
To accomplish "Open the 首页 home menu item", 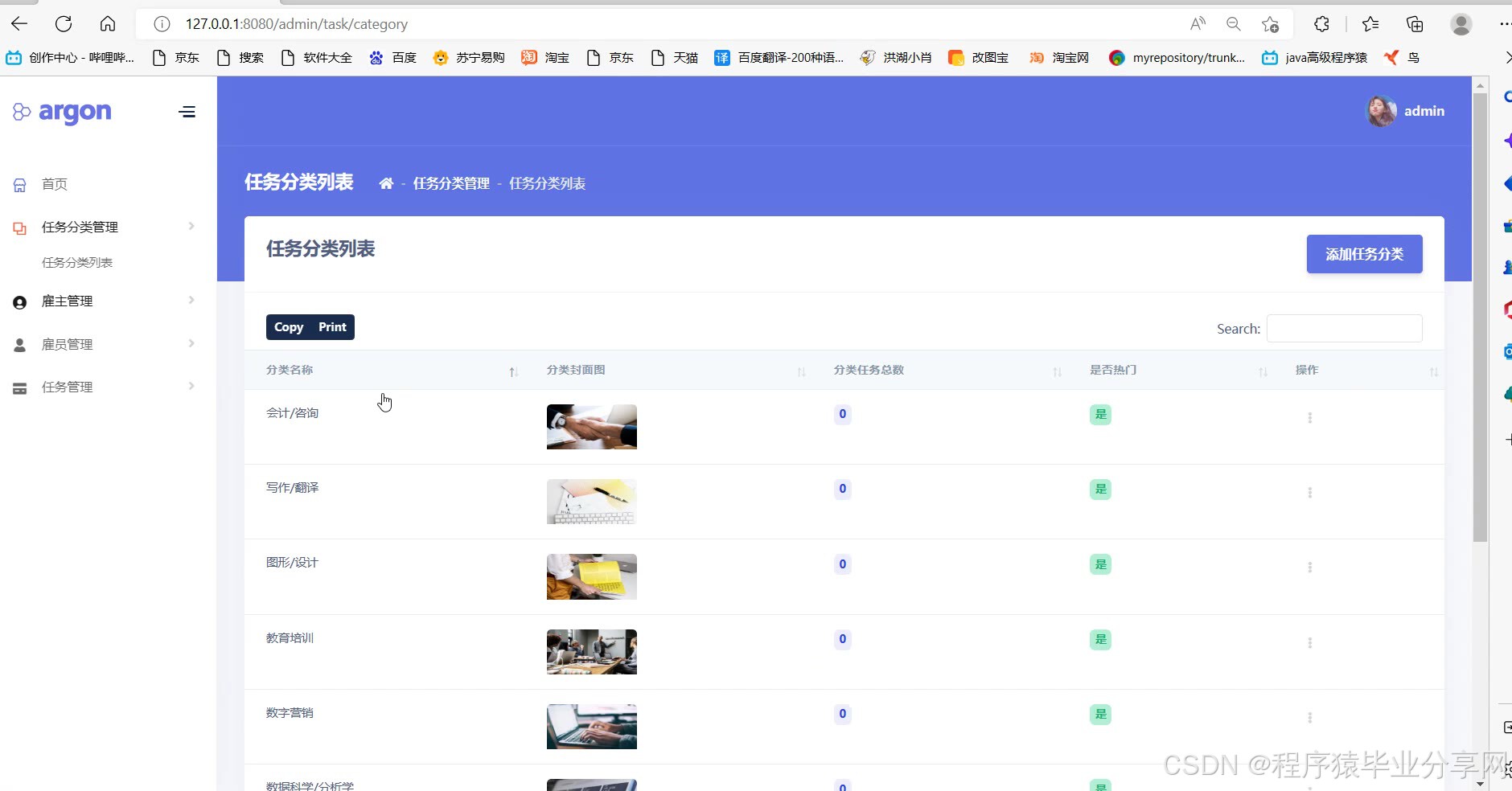I will [55, 184].
